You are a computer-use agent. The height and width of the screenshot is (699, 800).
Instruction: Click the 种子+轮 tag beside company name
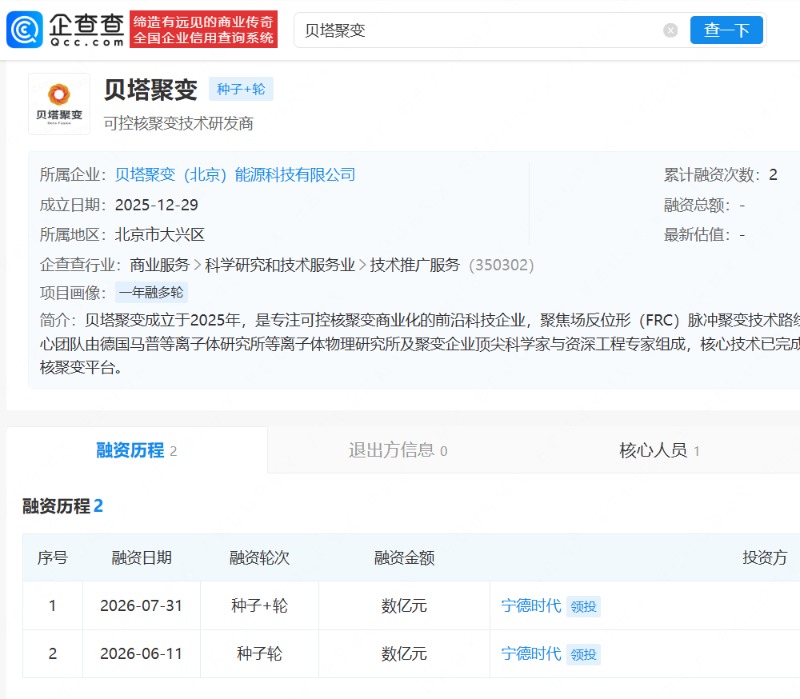pyautogui.click(x=241, y=89)
